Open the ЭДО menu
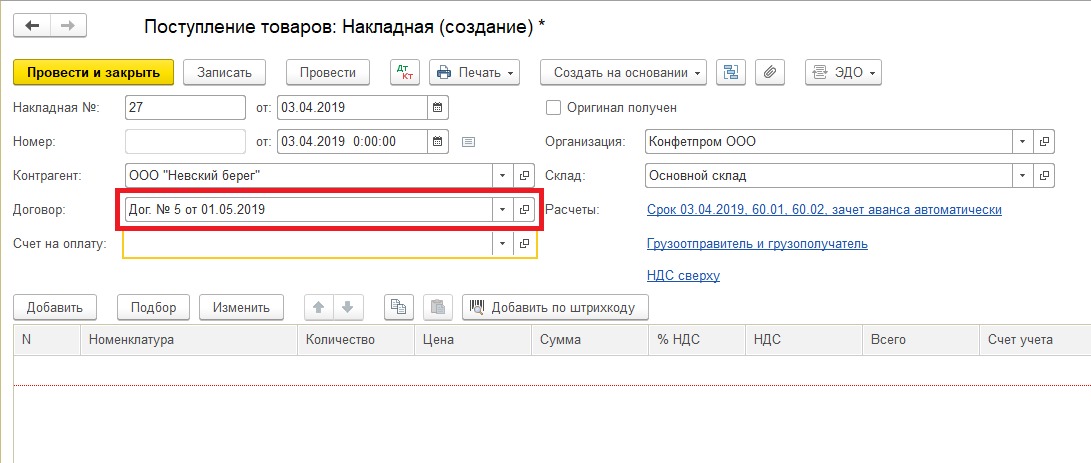Image resolution: width=1091 pixels, height=463 pixels. click(843, 73)
